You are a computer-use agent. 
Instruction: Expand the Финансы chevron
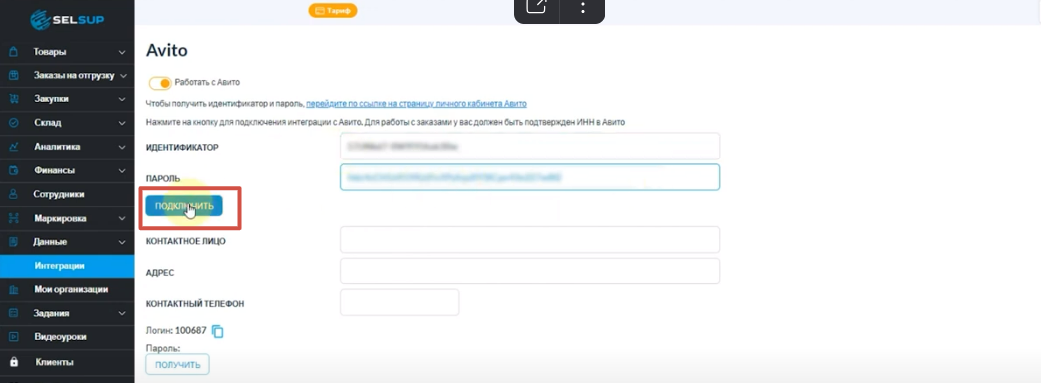(121, 171)
